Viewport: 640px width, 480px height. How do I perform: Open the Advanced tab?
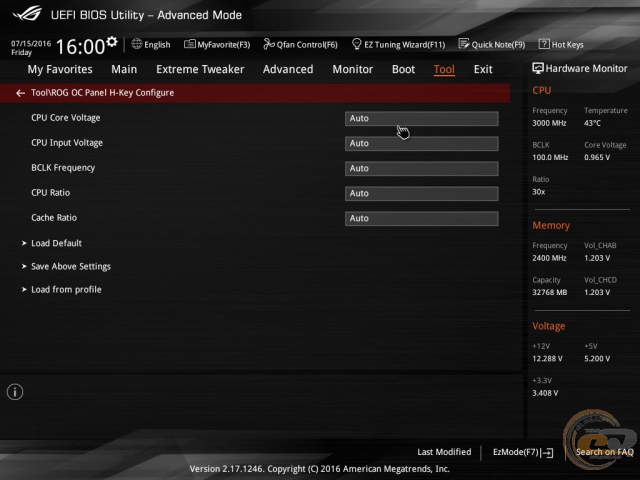click(288, 69)
